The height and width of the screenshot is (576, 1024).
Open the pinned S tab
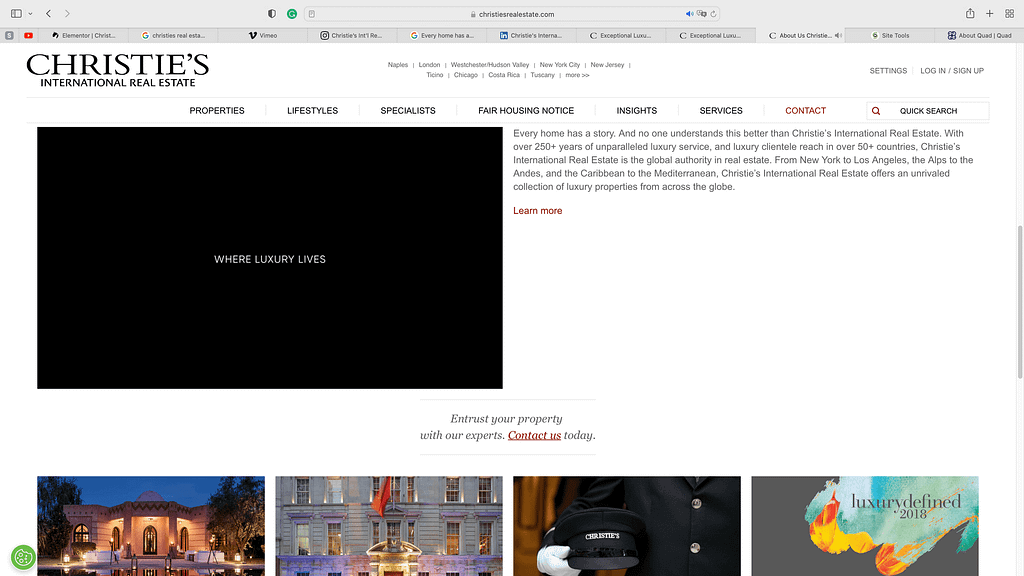[9, 35]
